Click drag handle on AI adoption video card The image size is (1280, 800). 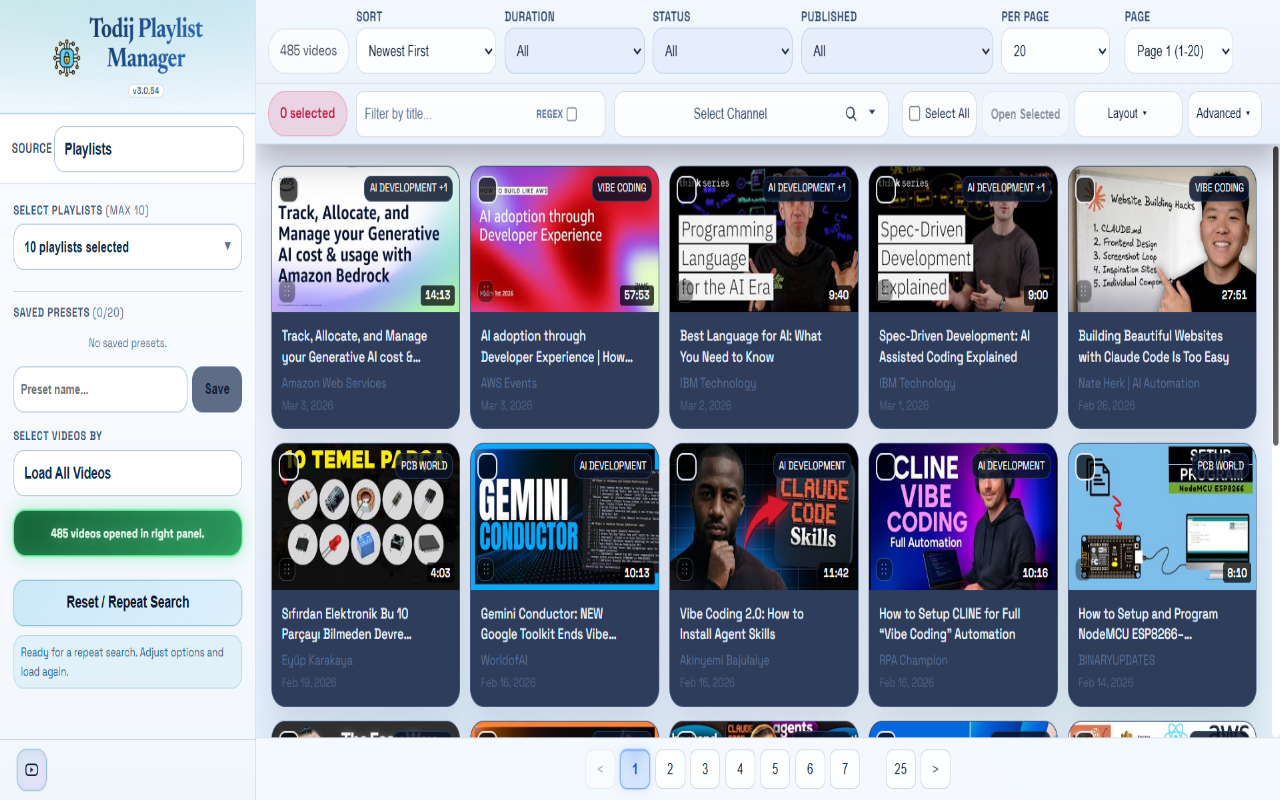click(486, 291)
